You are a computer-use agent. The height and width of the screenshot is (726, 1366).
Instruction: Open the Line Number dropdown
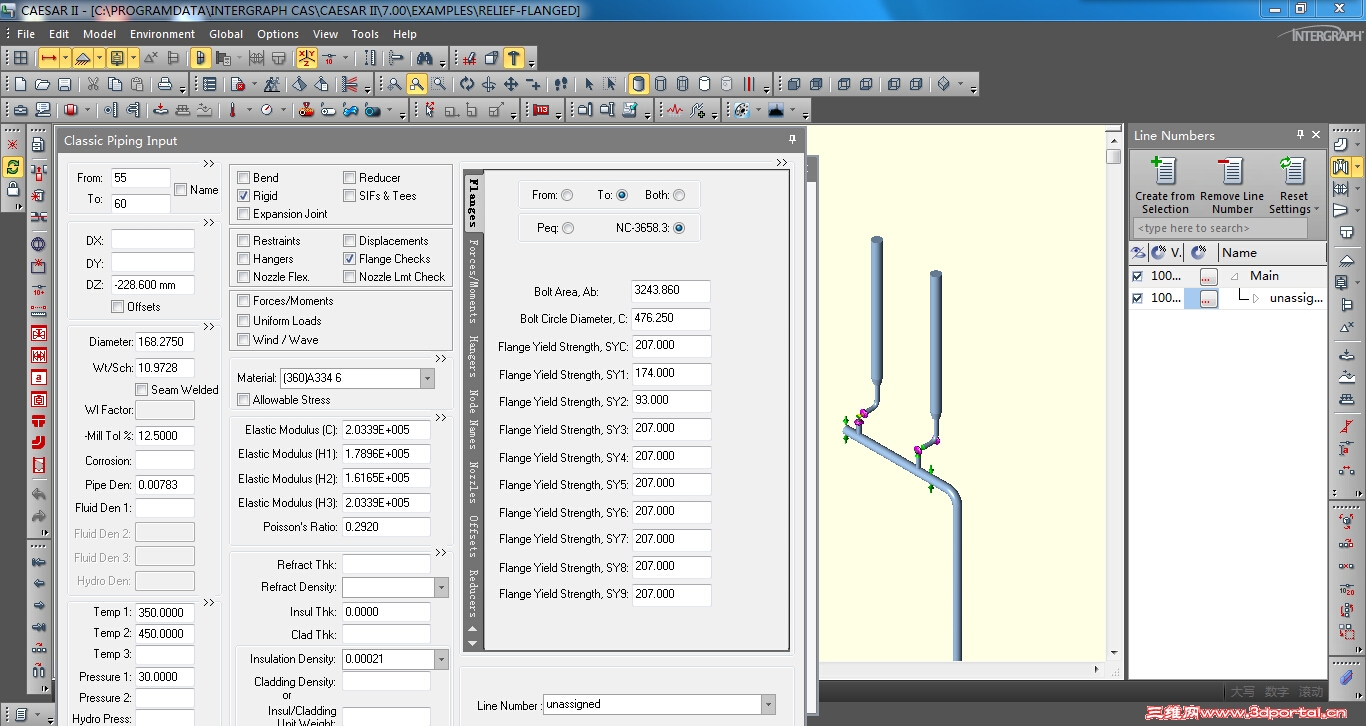click(768, 705)
